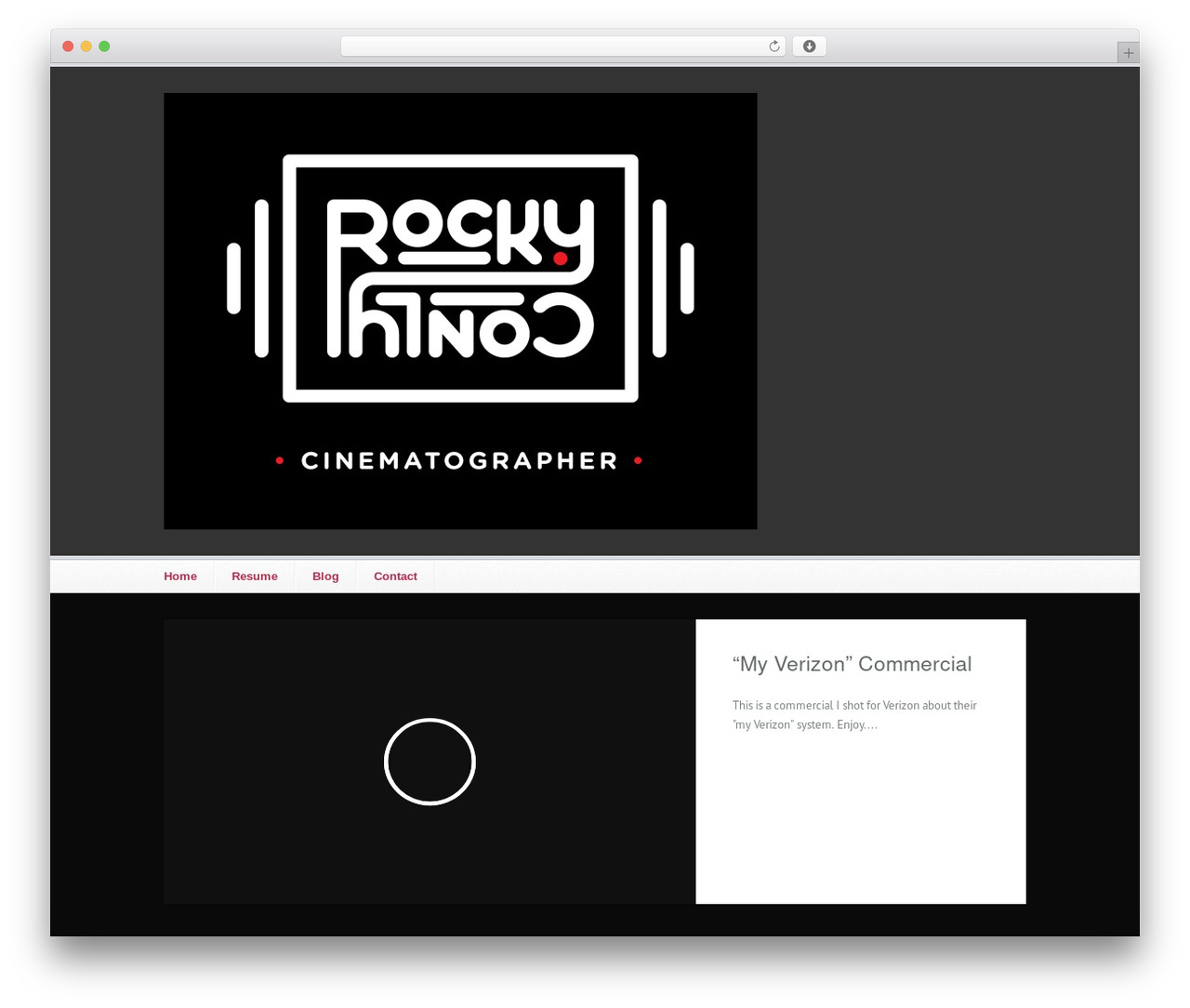Reload the page with the refresh icon
This screenshot has height=1008, width=1190.
click(773, 46)
